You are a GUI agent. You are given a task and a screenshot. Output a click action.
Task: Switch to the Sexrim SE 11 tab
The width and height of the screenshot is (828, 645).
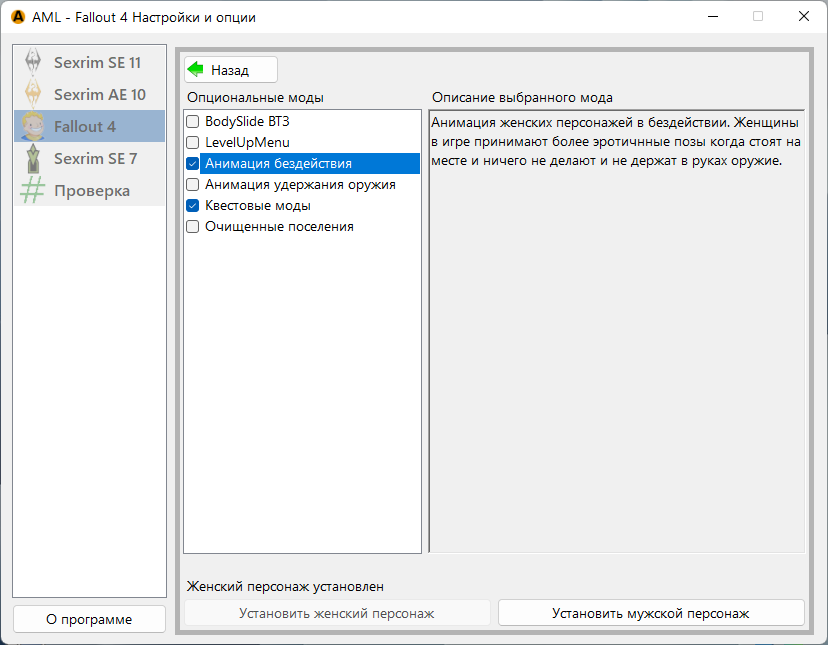pyautogui.click(x=96, y=62)
